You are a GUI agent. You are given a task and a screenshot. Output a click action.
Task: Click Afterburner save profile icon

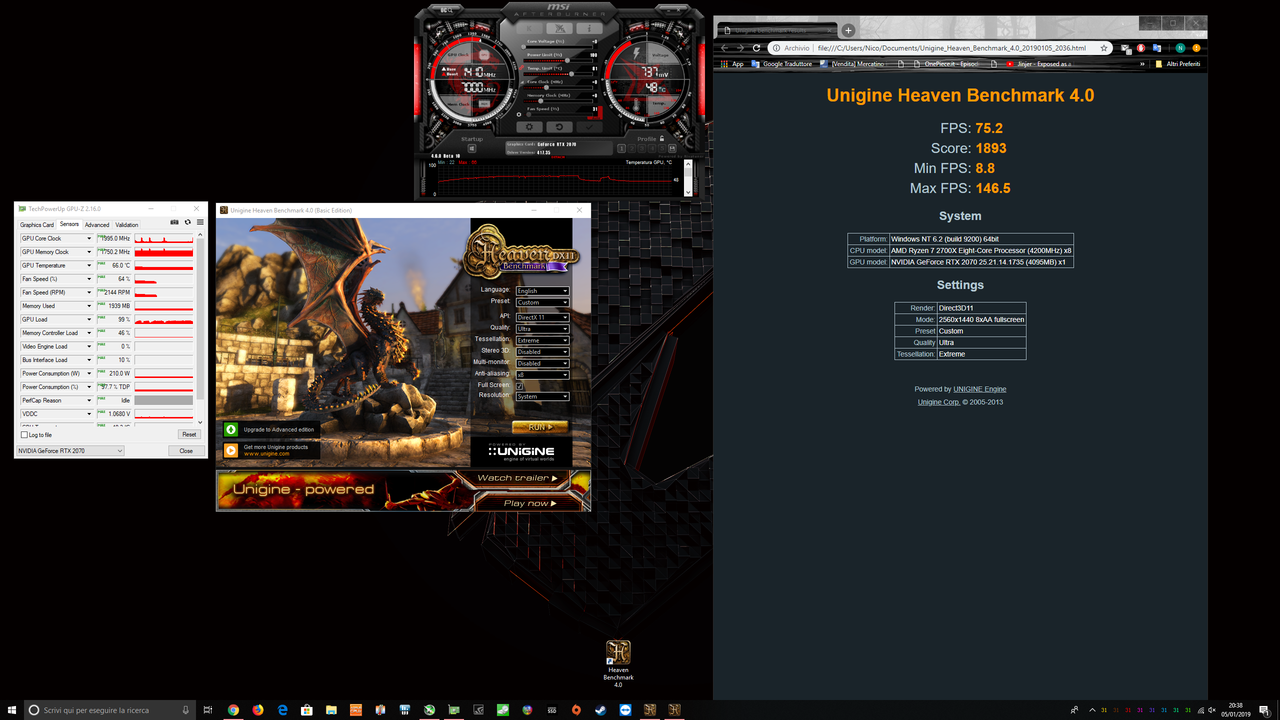coord(672,148)
